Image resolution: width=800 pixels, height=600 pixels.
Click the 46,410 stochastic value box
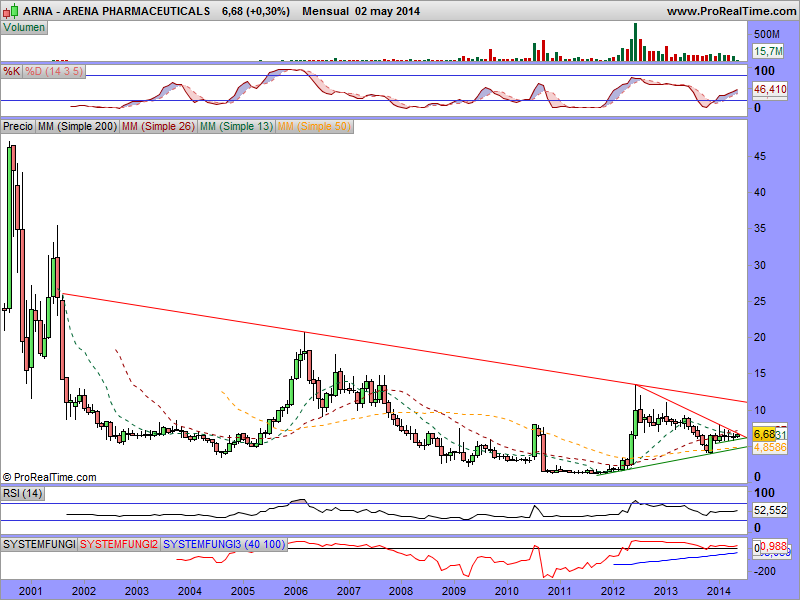coord(770,89)
